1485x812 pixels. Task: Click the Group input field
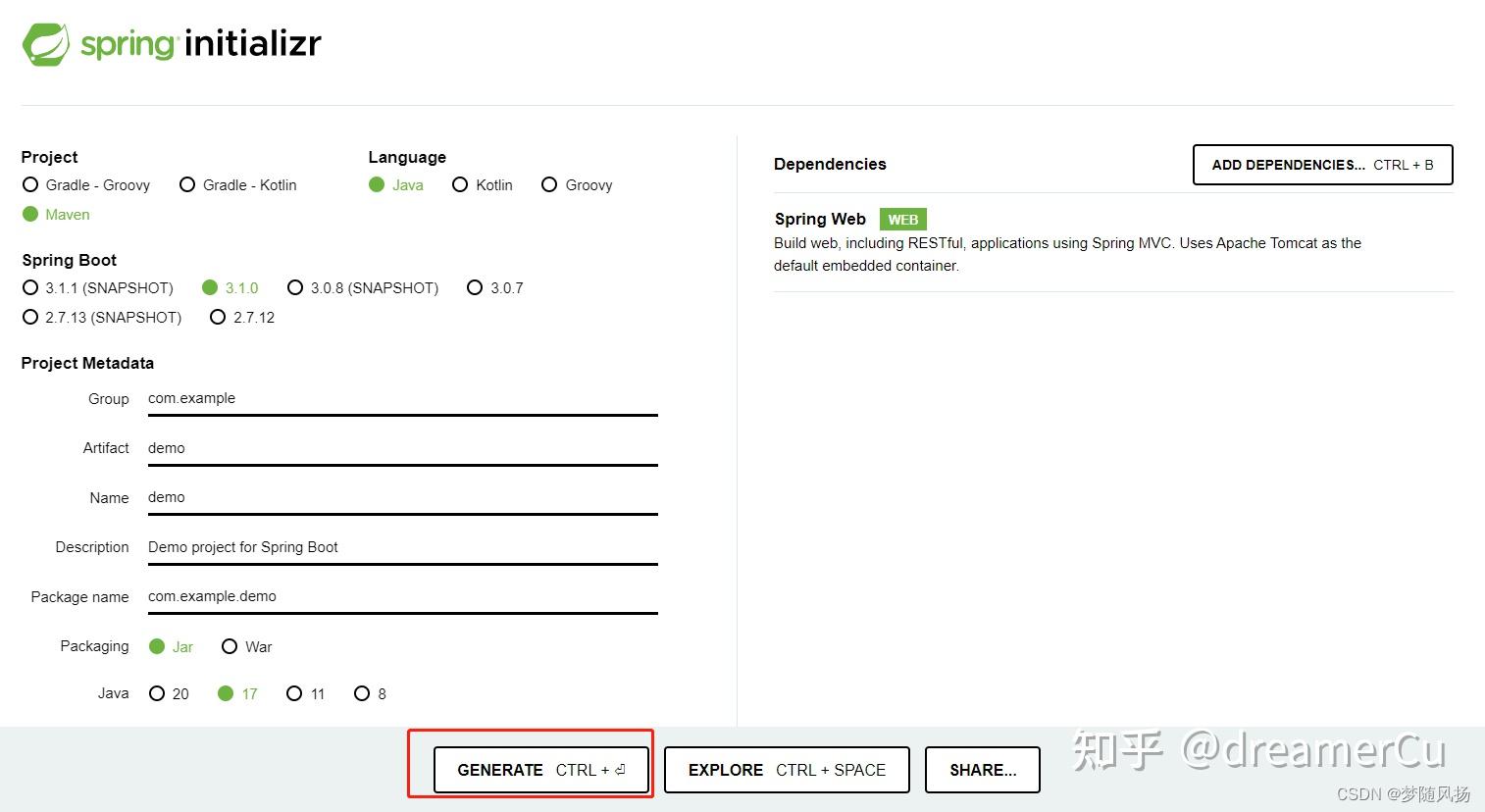click(392, 399)
